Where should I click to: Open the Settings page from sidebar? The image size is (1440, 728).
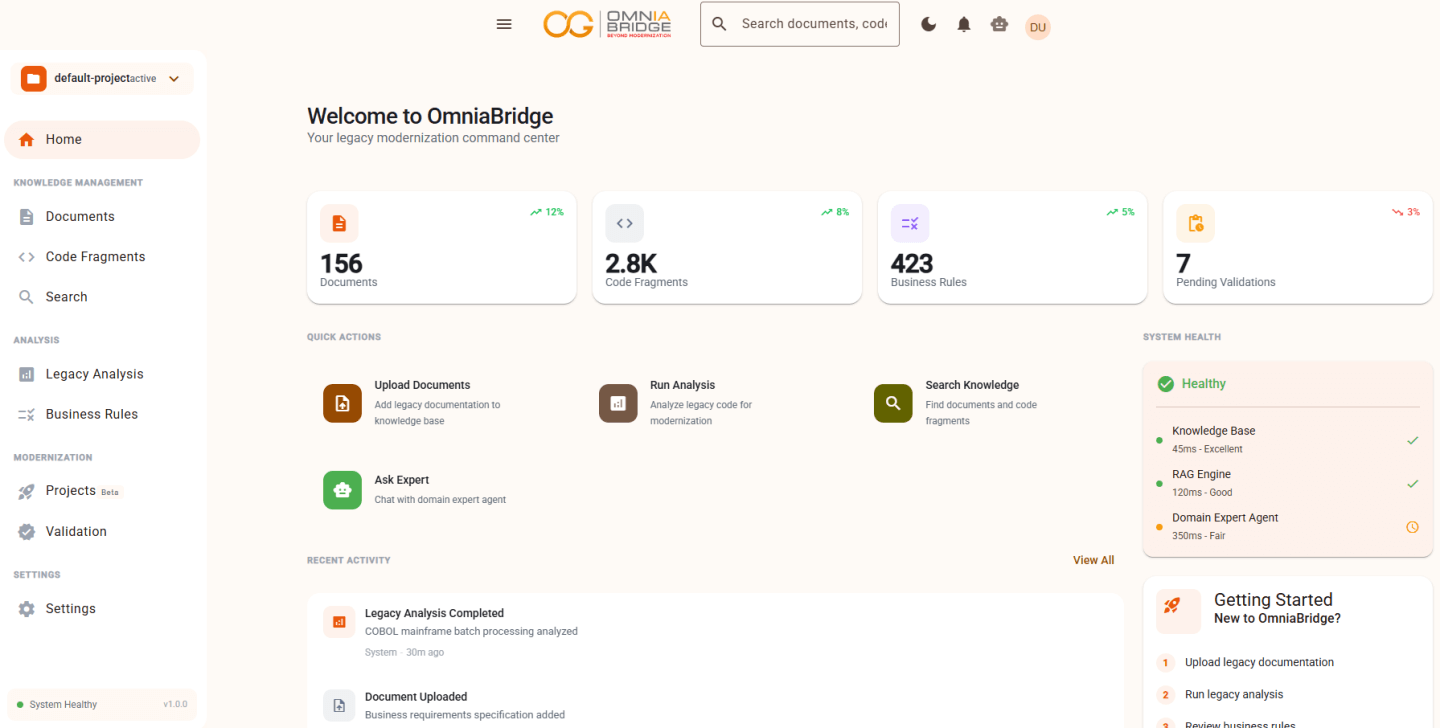(70, 609)
